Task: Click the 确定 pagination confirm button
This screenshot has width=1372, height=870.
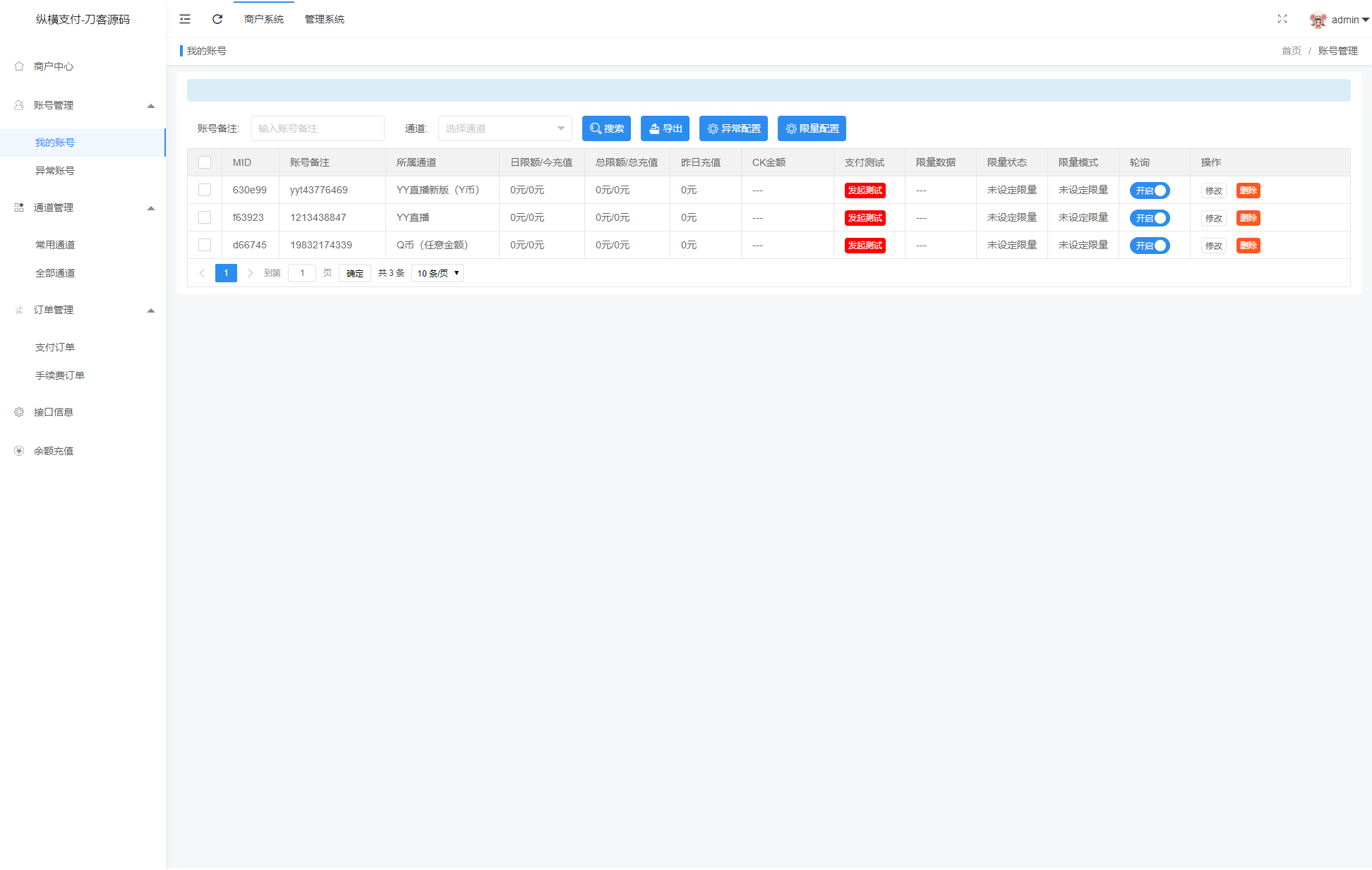Action: (355, 273)
